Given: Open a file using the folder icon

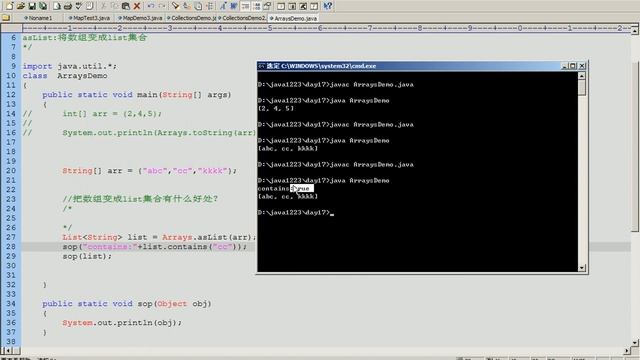Looking at the screenshot, I should tap(21, 6).
